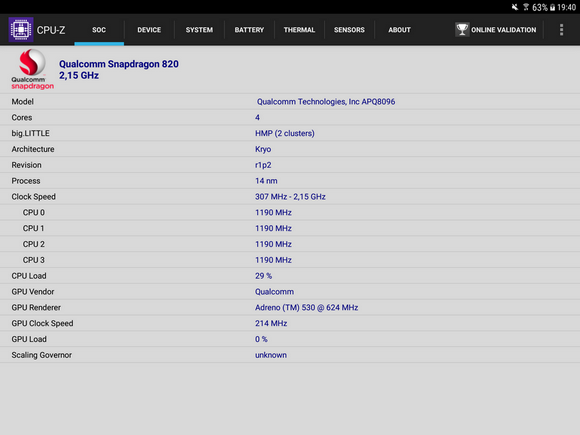The width and height of the screenshot is (580, 435).
Task: Tap the GPU Renderer Adreno 530 row
Action: [x=290, y=307]
